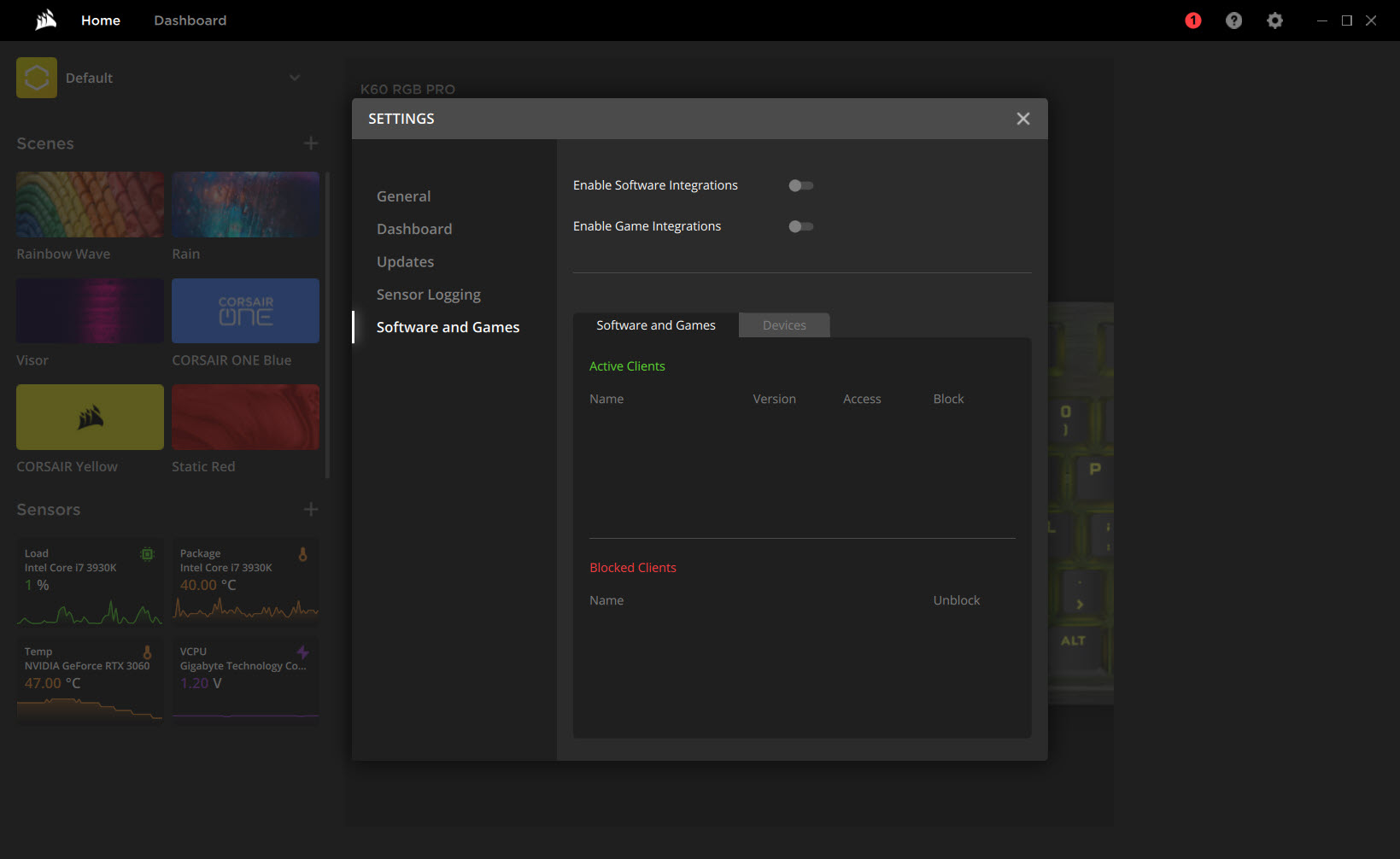Click the Blocked Clients heading
The height and width of the screenshot is (859, 1400).
(633, 568)
